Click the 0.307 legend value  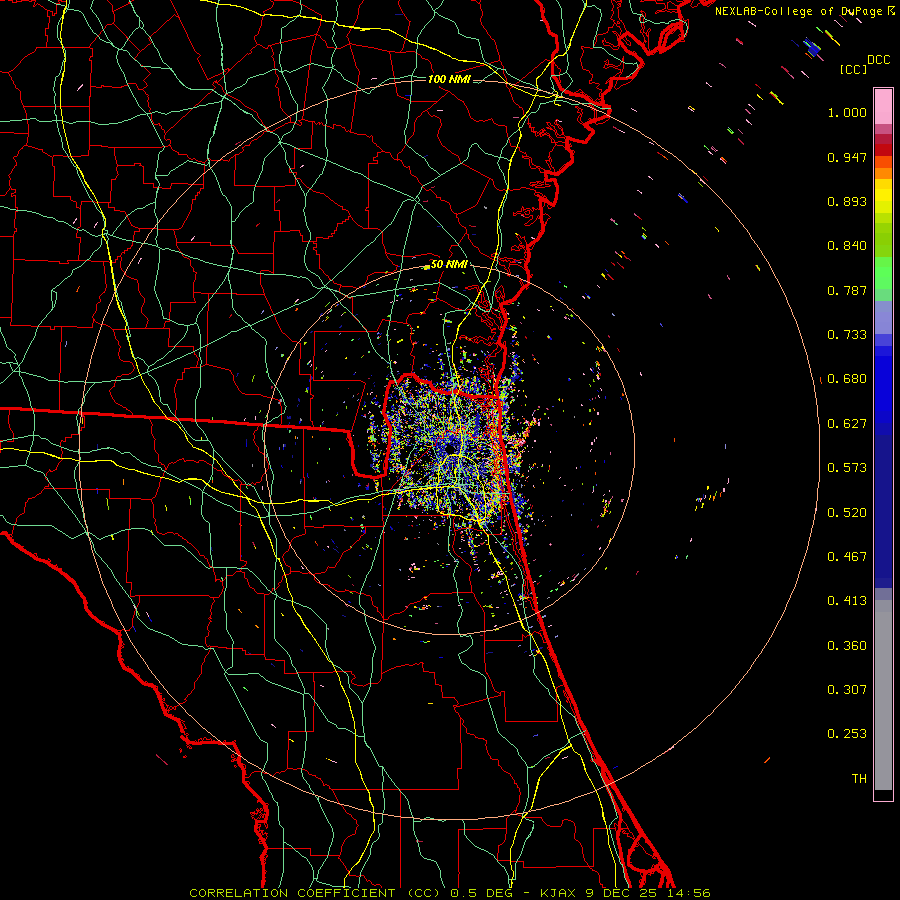pos(847,690)
